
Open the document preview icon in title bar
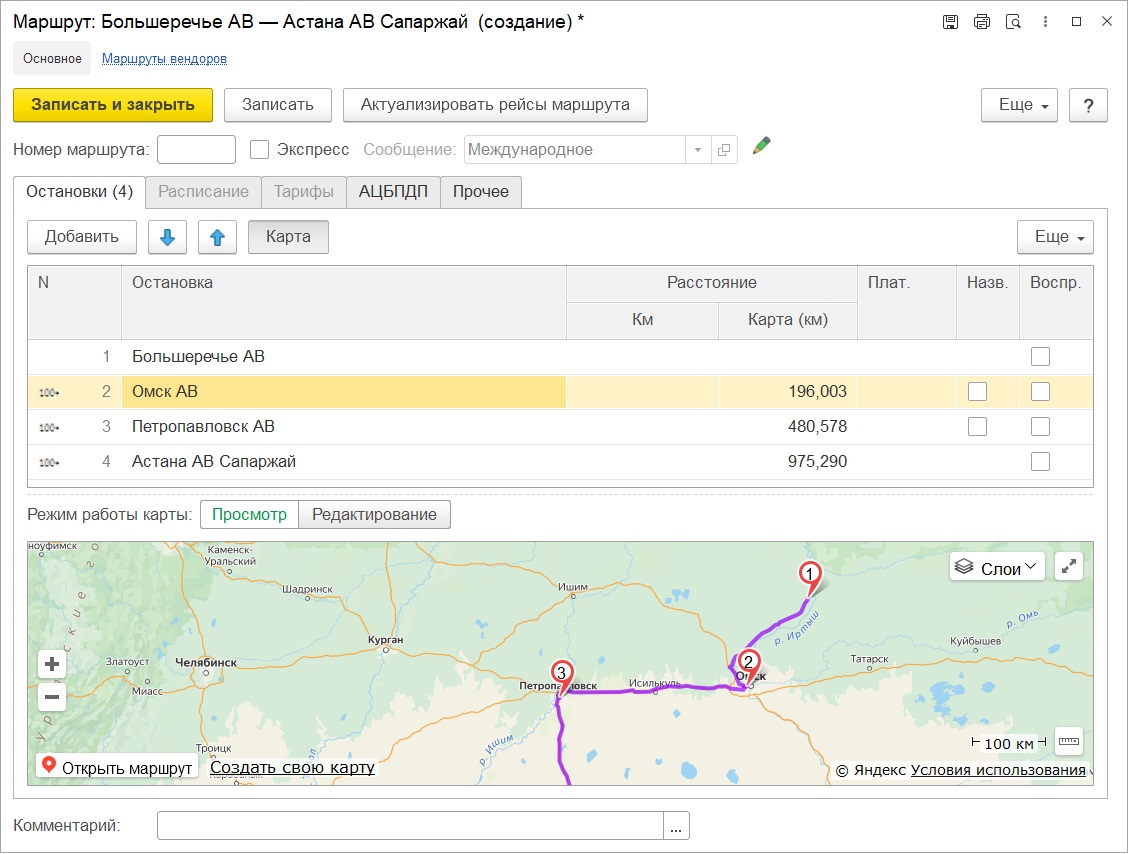[1013, 22]
